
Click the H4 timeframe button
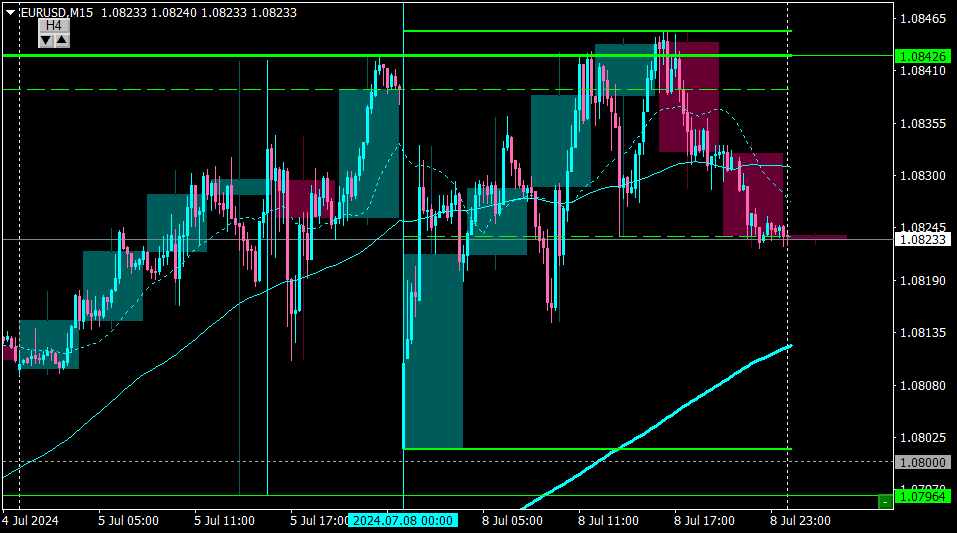54,25
